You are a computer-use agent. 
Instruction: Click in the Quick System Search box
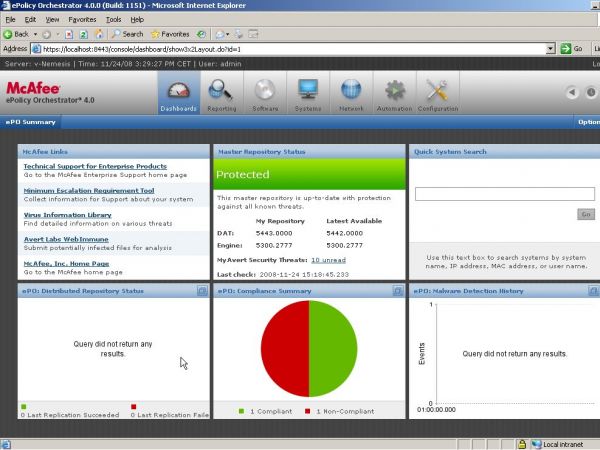(505, 194)
